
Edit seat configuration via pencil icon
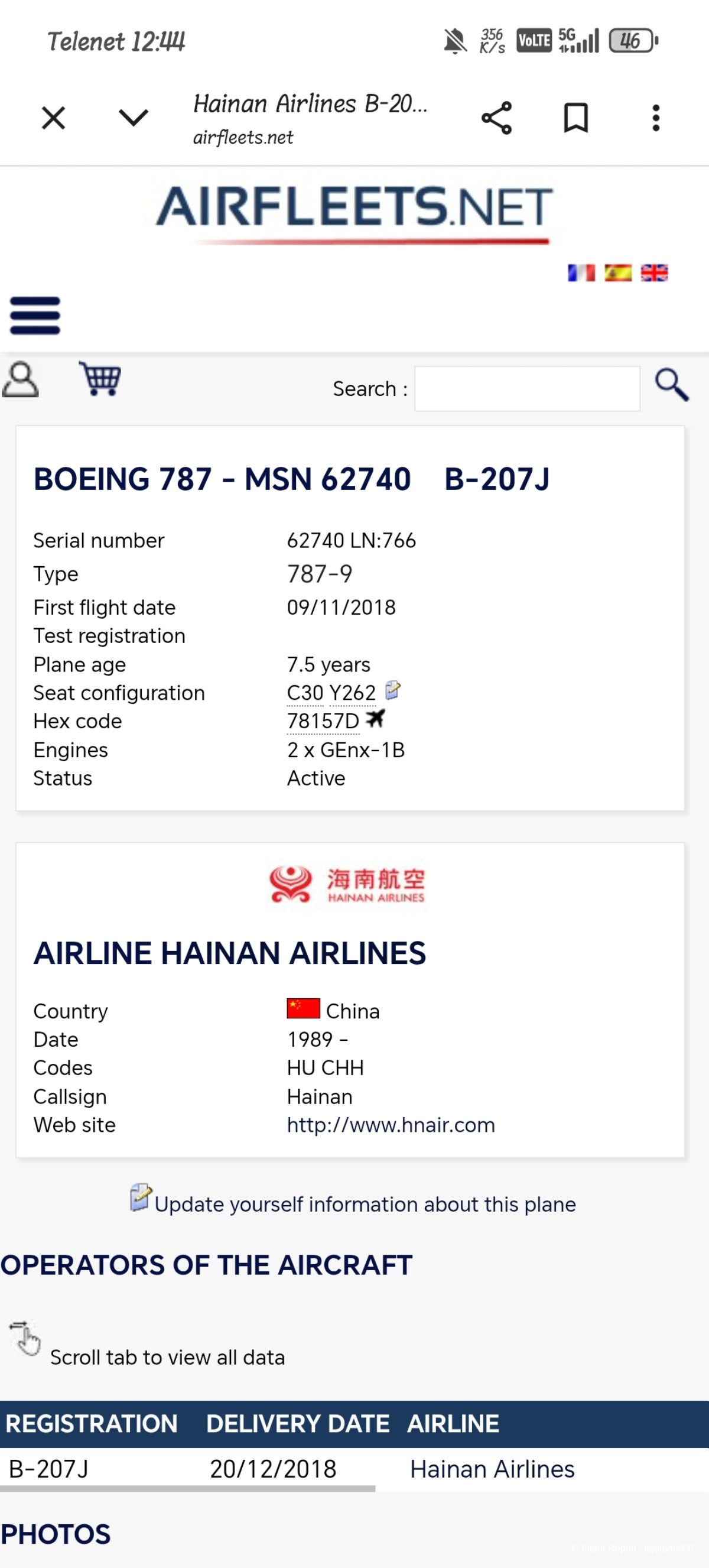(x=393, y=690)
